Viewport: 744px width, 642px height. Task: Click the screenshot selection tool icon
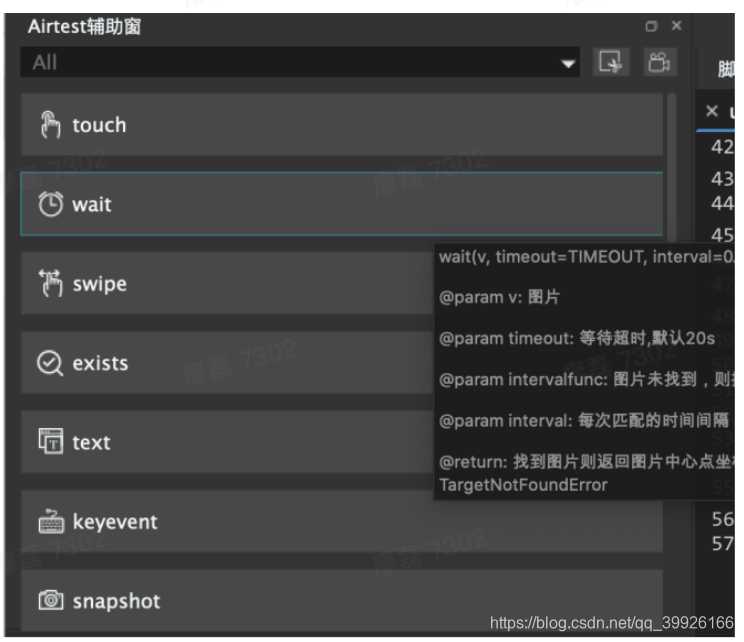(611, 62)
